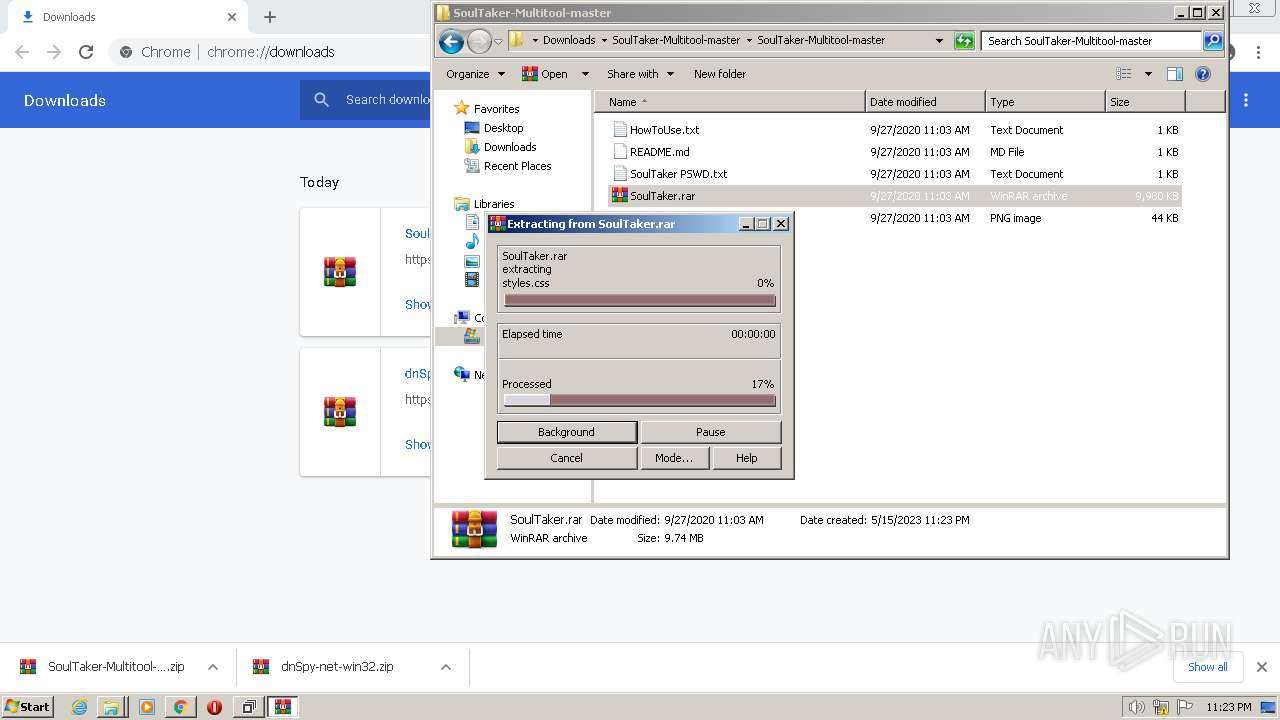Click the Mode... button in the extraction dialog
The width and height of the screenshot is (1280, 720).
point(674,458)
